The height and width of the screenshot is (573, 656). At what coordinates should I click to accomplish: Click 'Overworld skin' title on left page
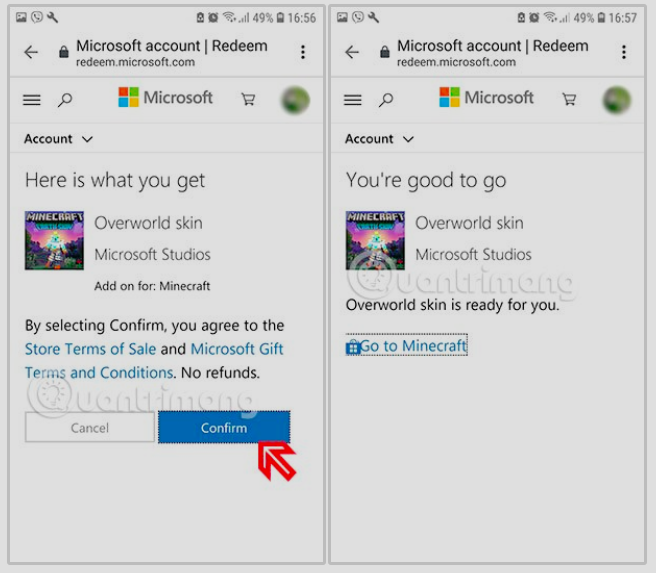pyautogui.click(x=149, y=223)
